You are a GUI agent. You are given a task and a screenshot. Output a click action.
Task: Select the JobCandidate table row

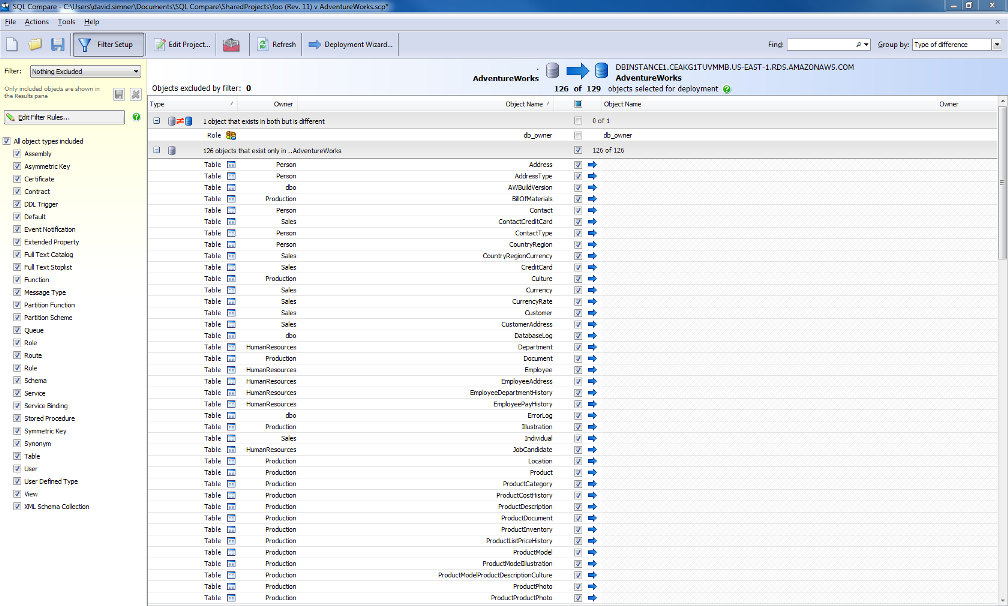tap(572, 450)
